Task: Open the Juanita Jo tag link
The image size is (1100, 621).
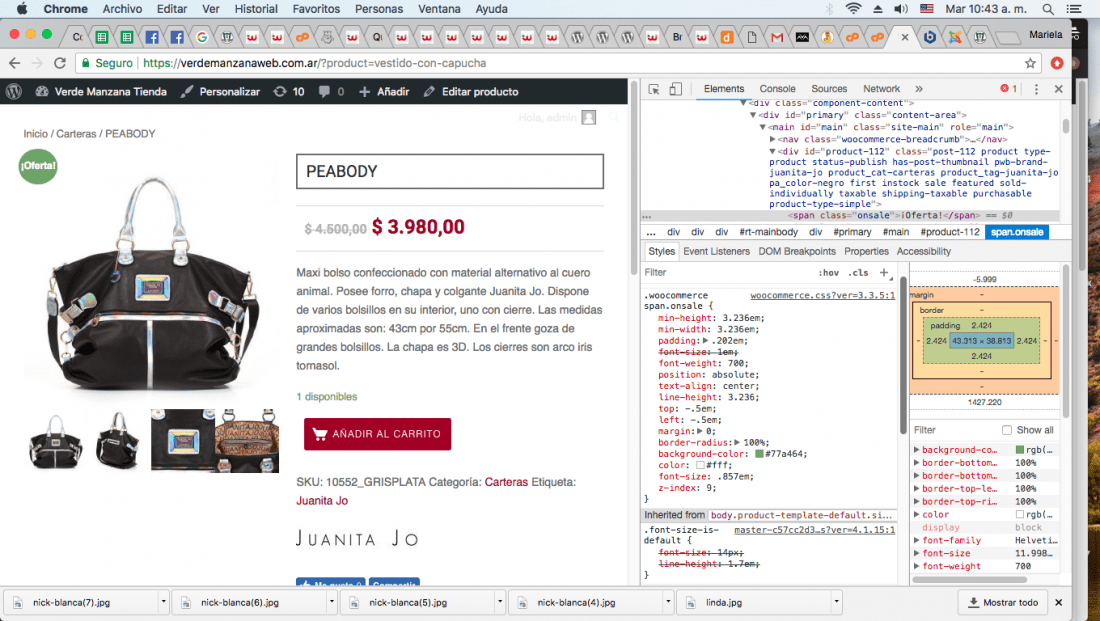Action: (x=322, y=500)
